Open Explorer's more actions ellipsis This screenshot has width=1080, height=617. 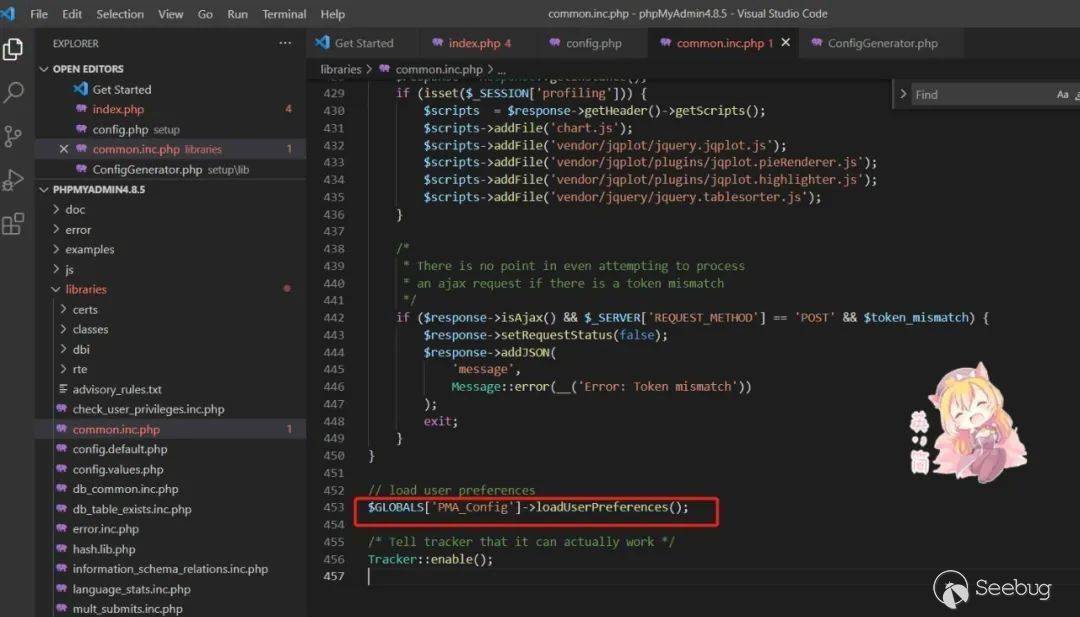[286, 43]
